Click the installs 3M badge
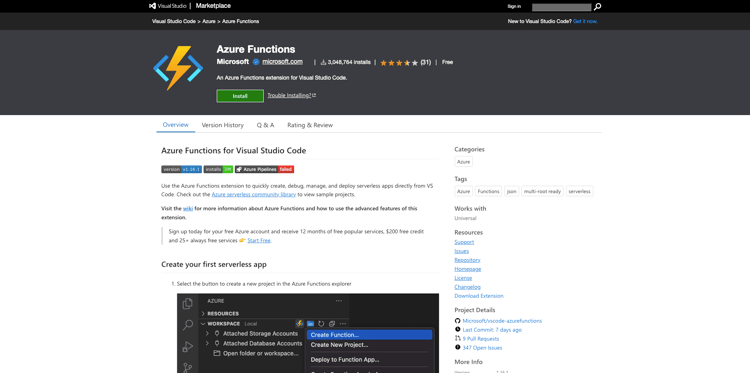The height and width of the screenshot is (373, 750). coord(218,169)
